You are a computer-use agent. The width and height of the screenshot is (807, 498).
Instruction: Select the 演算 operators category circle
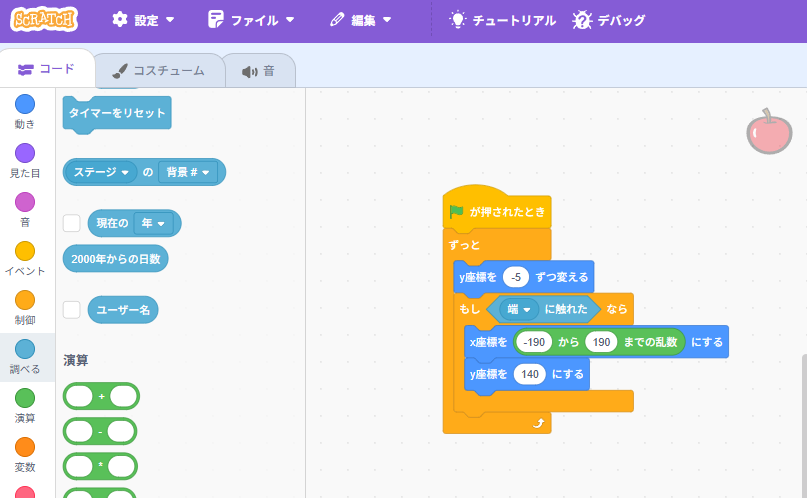point(25,398)
